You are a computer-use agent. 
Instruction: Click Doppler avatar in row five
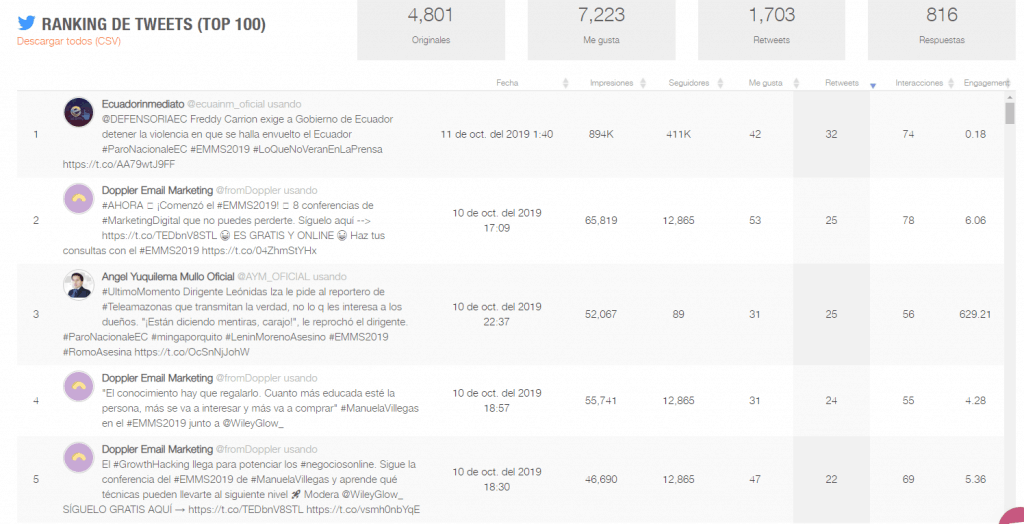click(x=78, y=457)
